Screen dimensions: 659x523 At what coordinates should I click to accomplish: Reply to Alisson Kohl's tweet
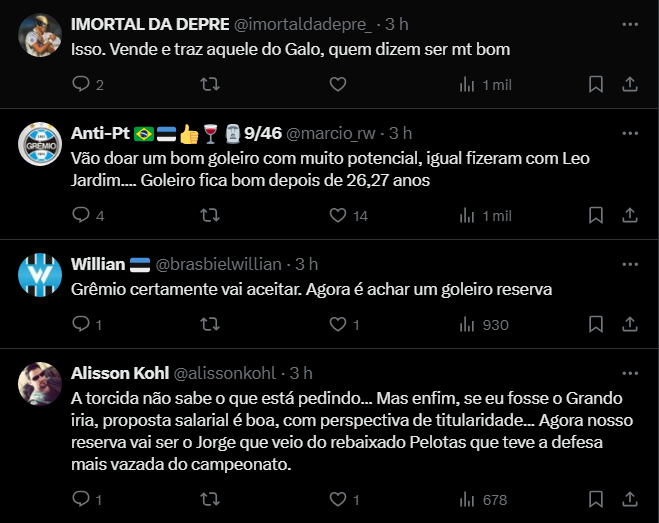[82, 499]
